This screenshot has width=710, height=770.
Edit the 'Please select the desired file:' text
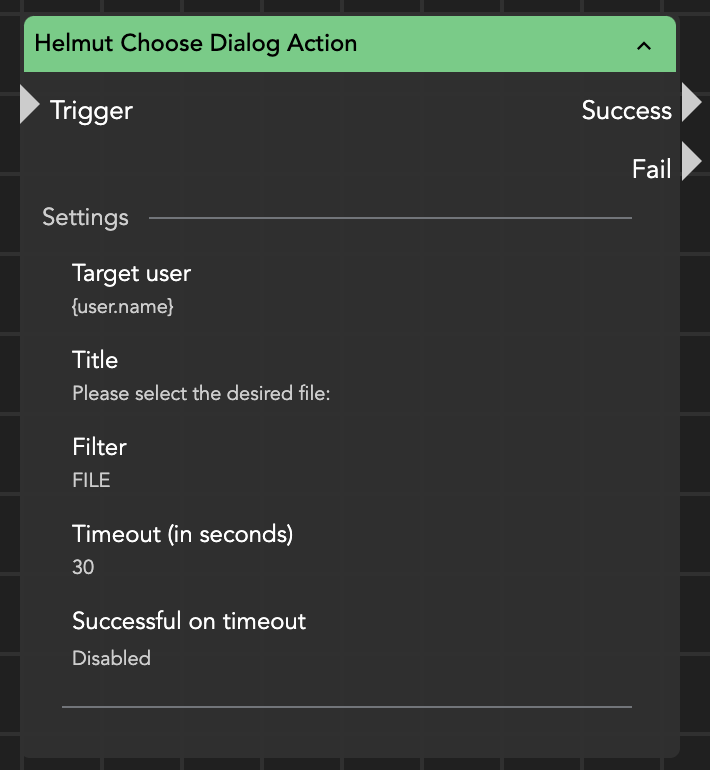click(201, 394)
